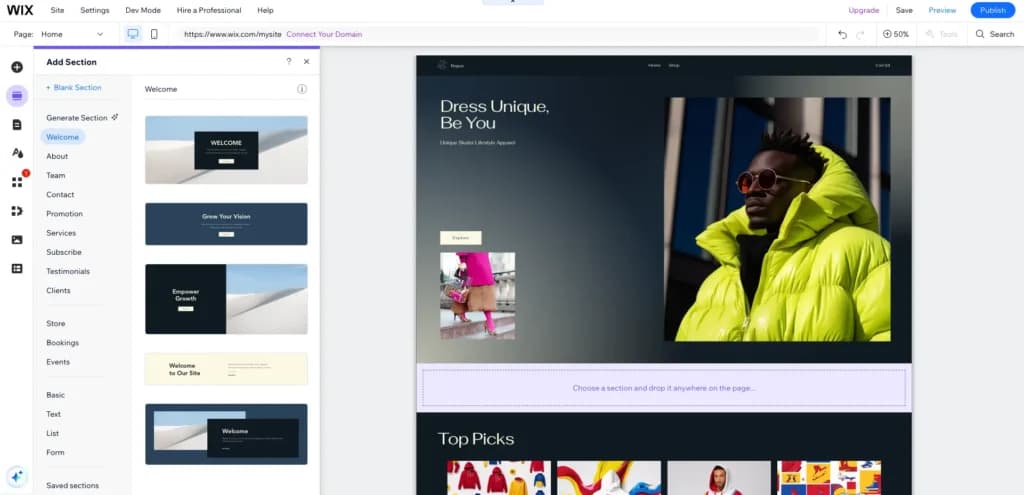The width and height of the screenshot is (1024, 495).
Task: Open the Add Section help question mark
Action: [289, 61]
